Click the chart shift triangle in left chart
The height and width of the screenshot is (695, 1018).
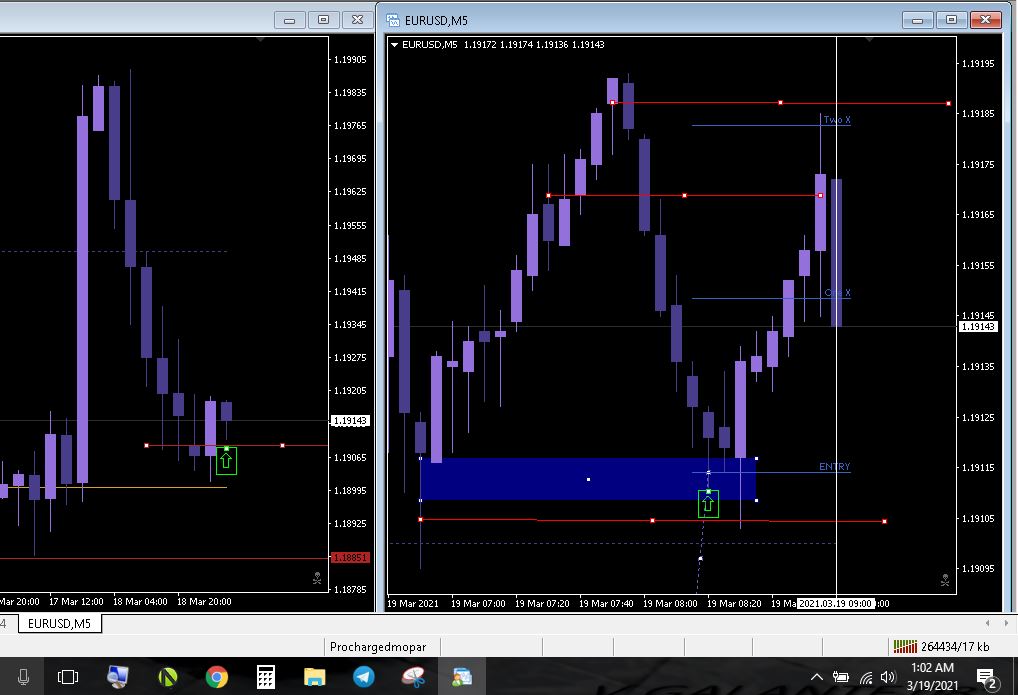pyautogui.click(x=260, y=40)
